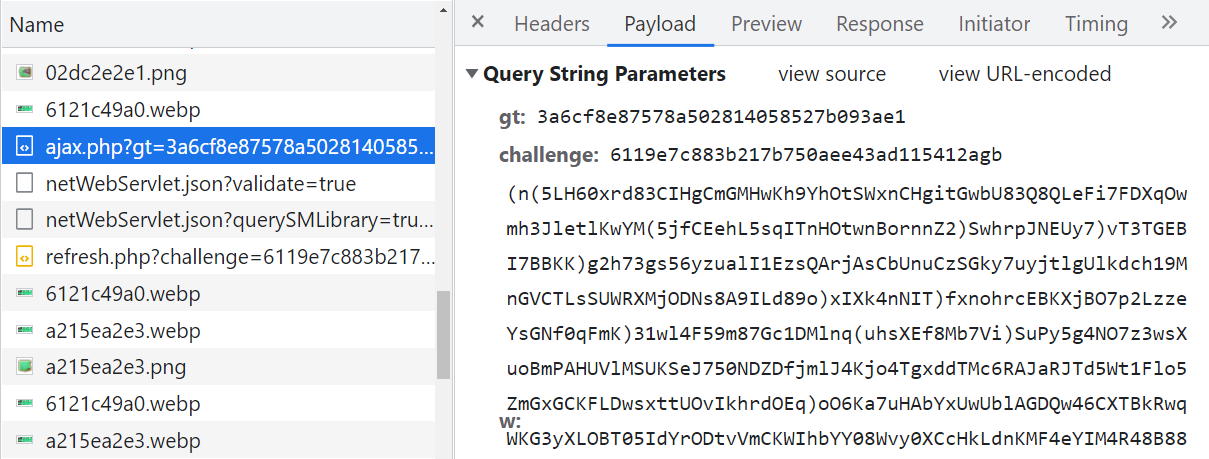Open the Response tab
The width and height of the screenshot is (1209, 459).
click(x=880, y=24)
